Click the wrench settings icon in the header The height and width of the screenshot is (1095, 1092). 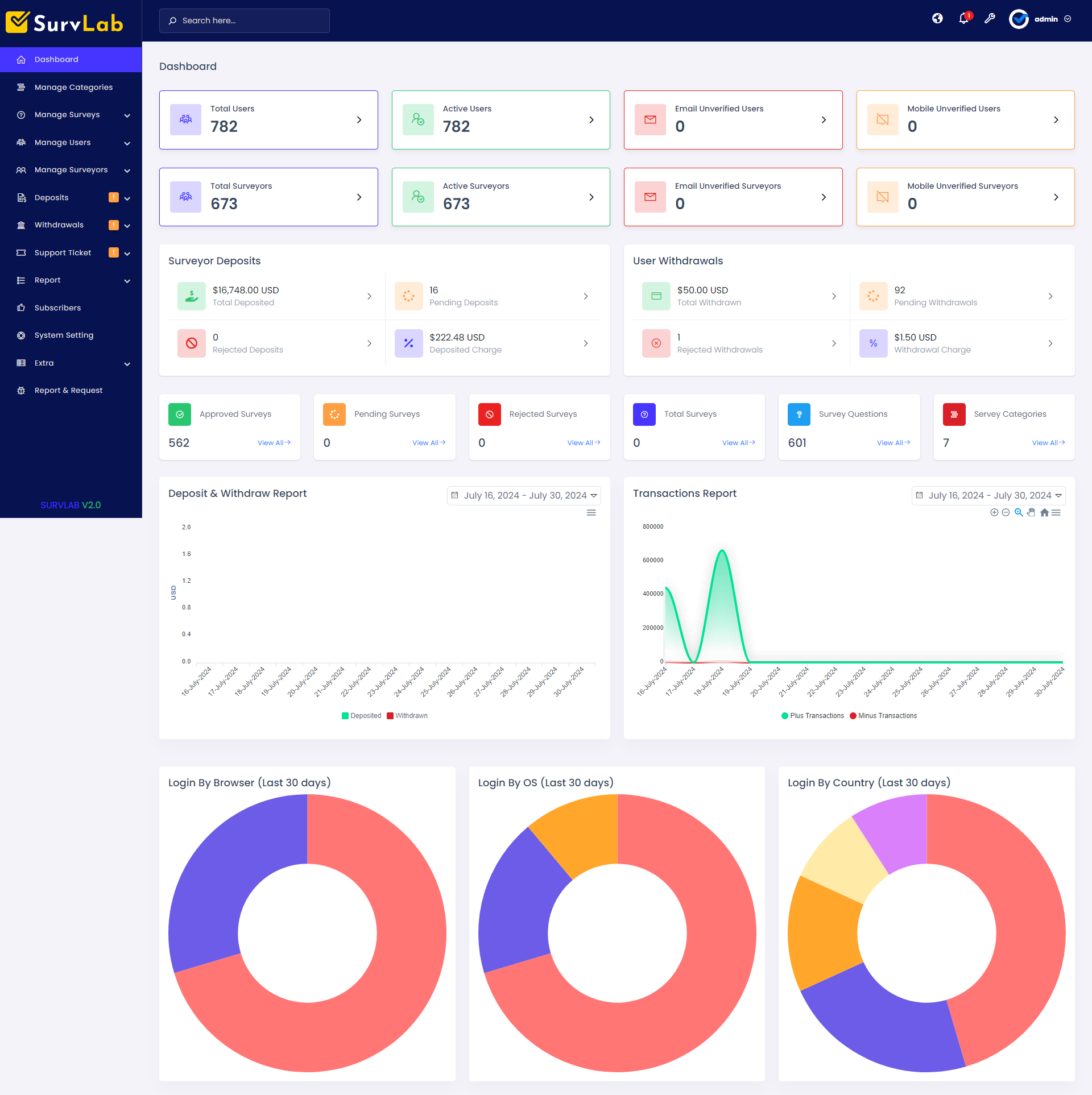[990, 19]
